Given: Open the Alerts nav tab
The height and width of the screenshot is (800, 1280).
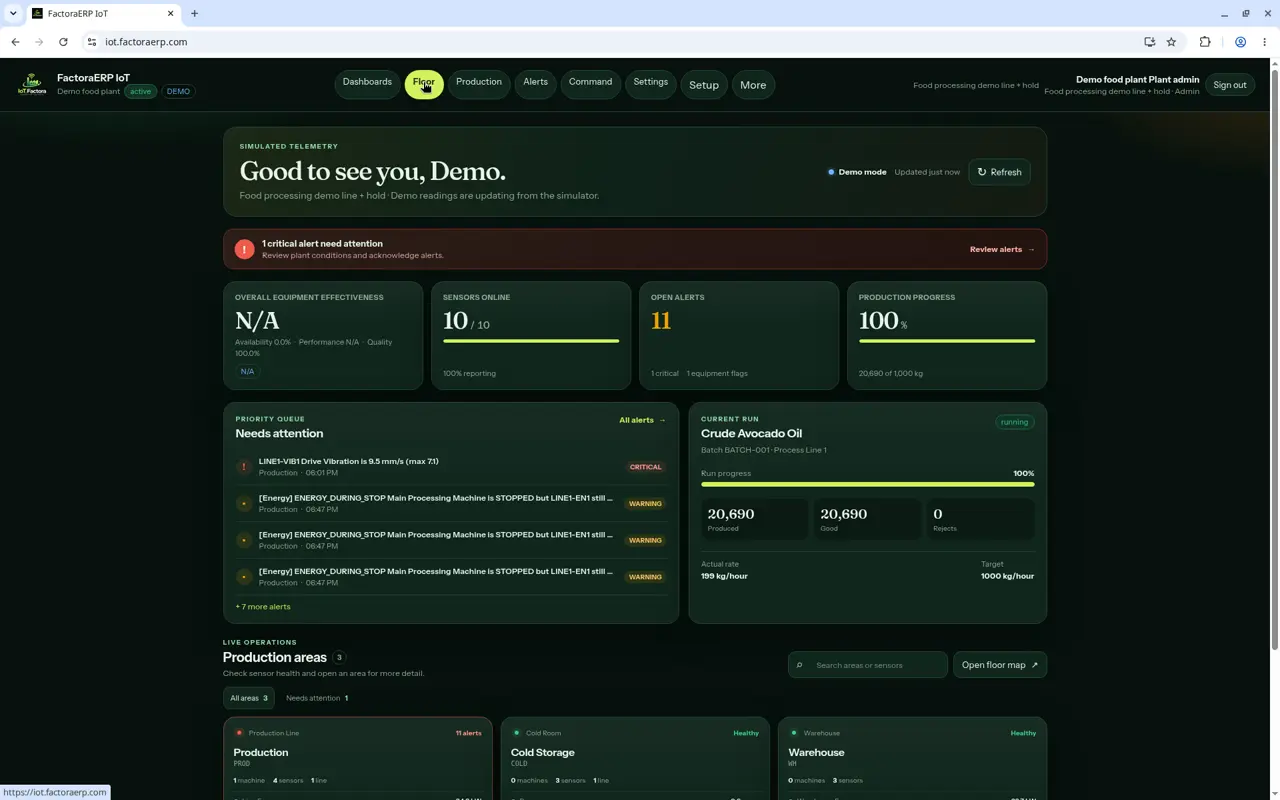Looking at the screenshot, I should [535, 83].
